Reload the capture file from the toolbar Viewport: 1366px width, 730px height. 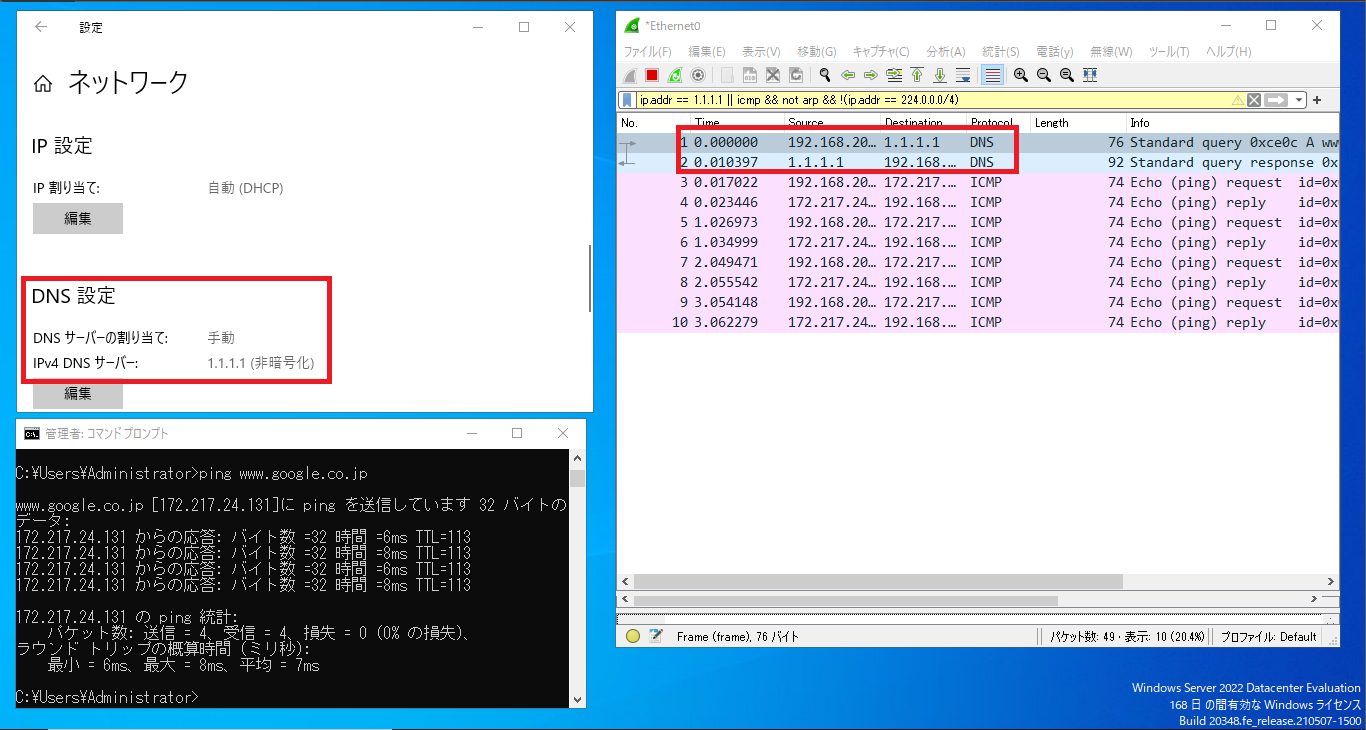point(796,75)
